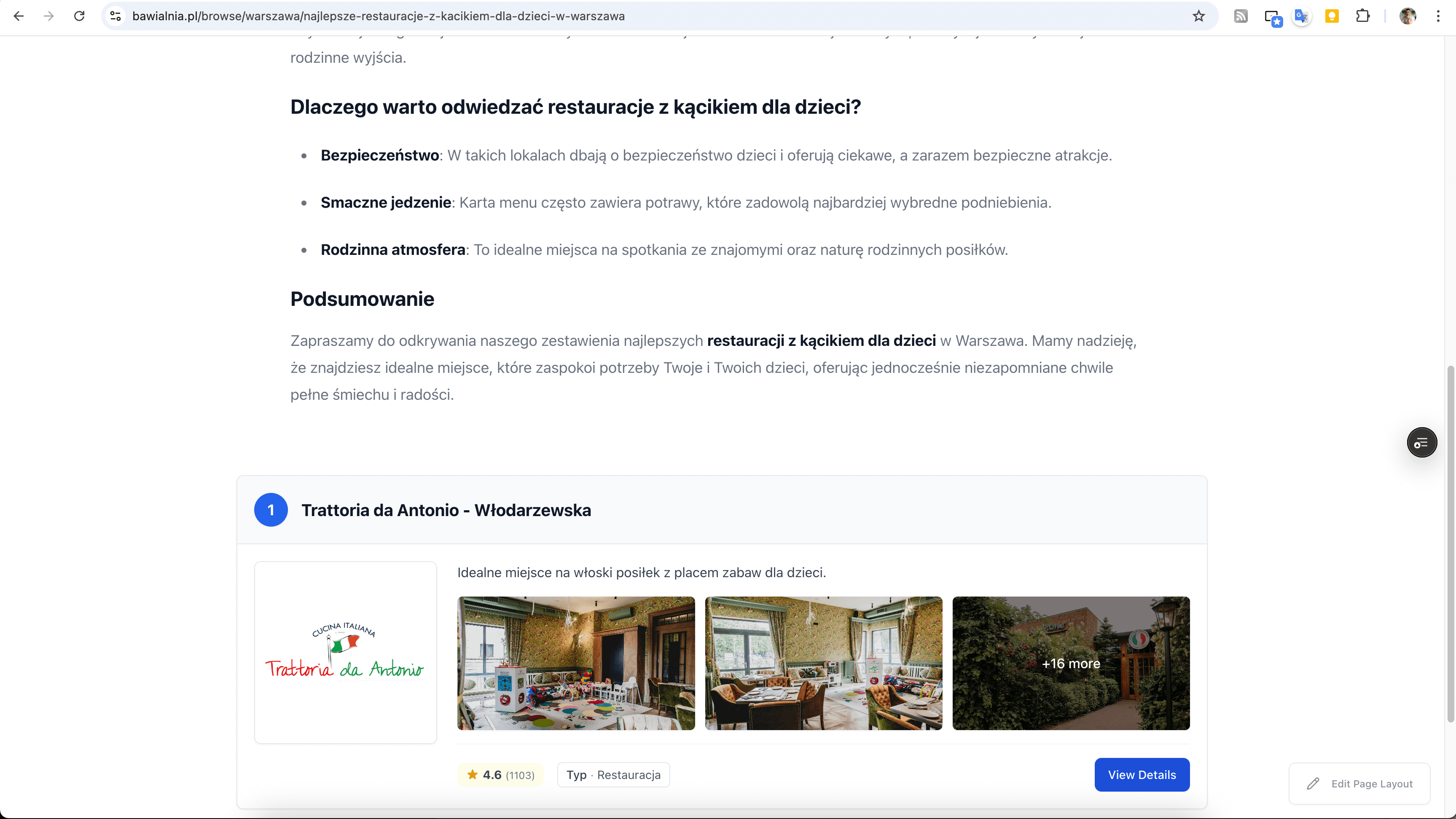Bookmark this page with the star icon
This screenshot has width=1456, height=819.
click(x=1198, y=16)
